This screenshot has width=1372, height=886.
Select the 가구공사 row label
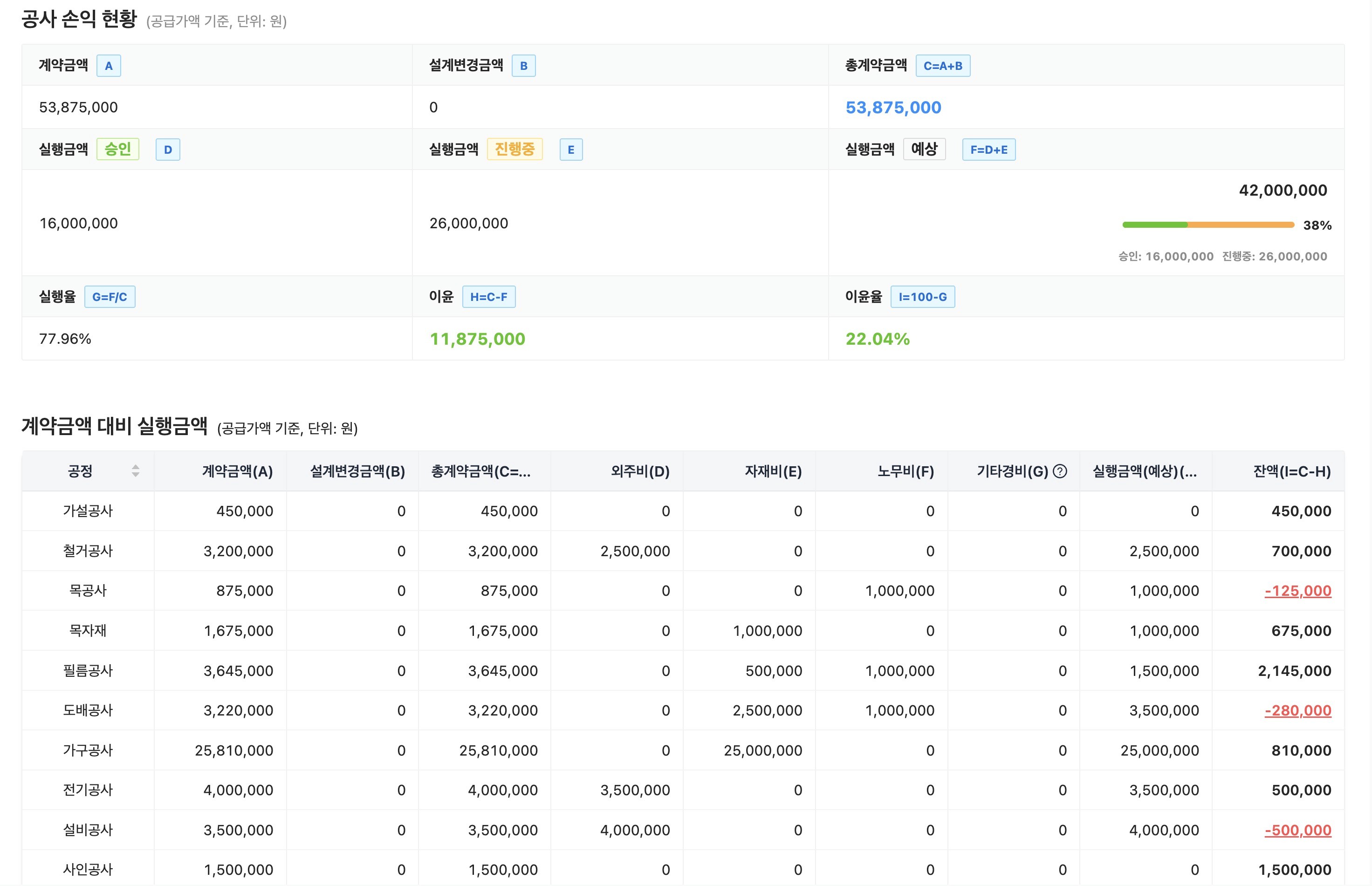[x=88, y=750]
